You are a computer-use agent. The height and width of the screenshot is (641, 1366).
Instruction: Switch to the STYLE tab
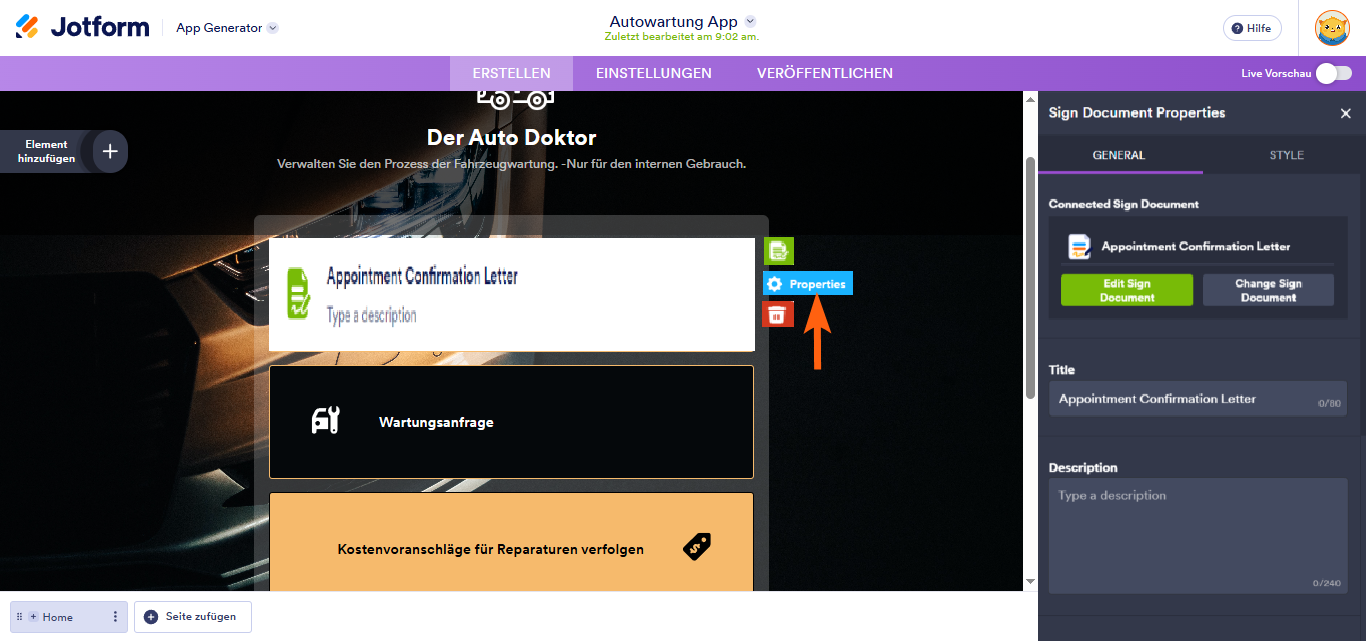(1286, 155)
